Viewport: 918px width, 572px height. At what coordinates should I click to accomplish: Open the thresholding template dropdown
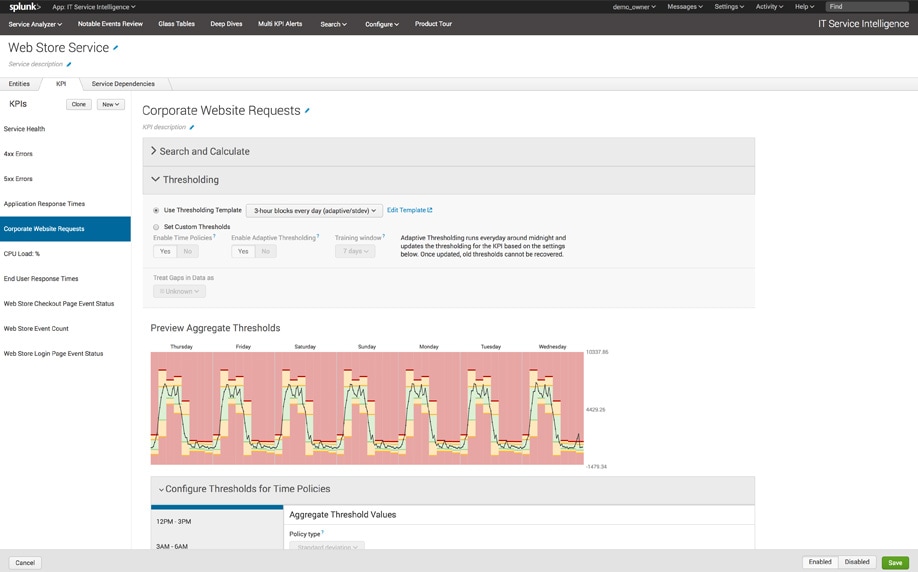pyautogui.click(x=314, y=211)
